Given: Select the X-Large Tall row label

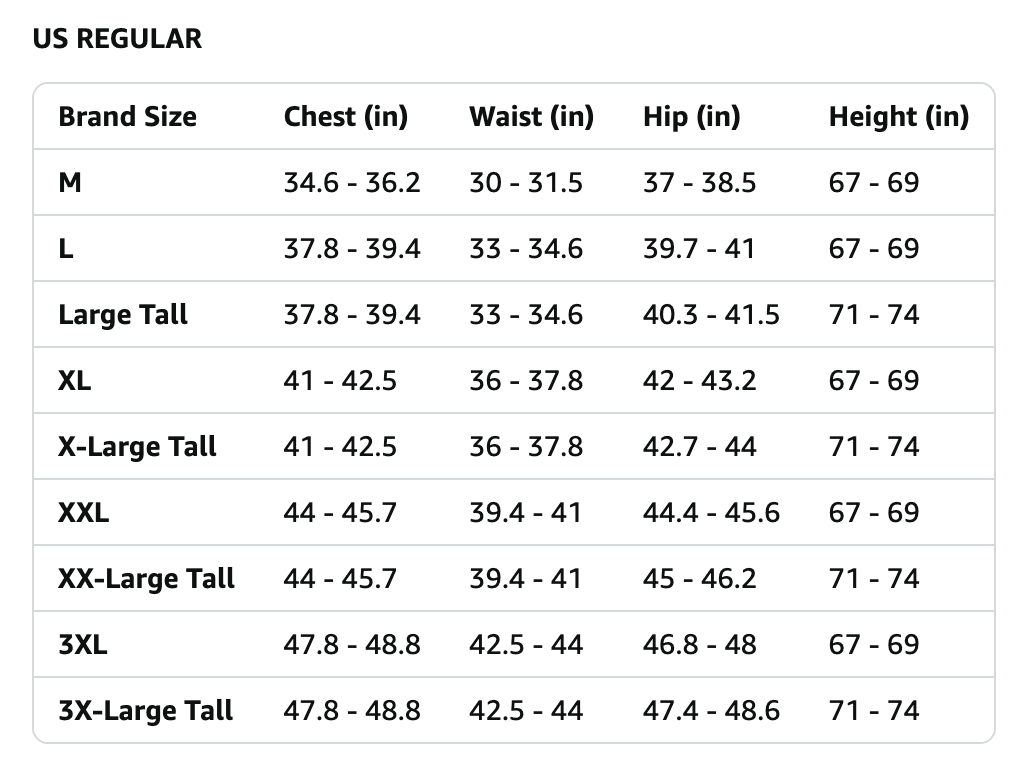Looking at the screenshot, I should pos(137,447).
